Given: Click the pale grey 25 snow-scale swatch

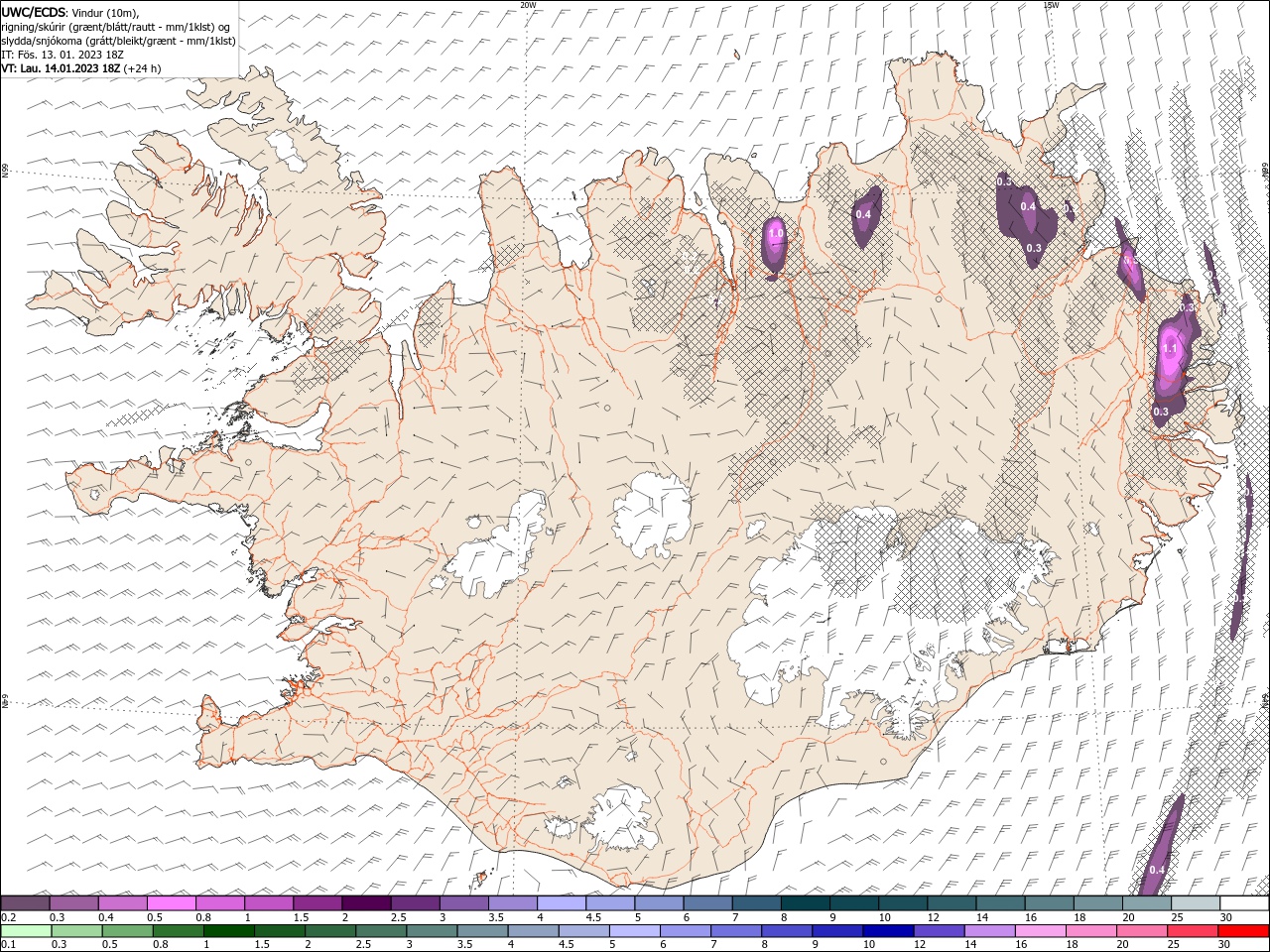Looking at the screenshot, I should (1196, 903).
